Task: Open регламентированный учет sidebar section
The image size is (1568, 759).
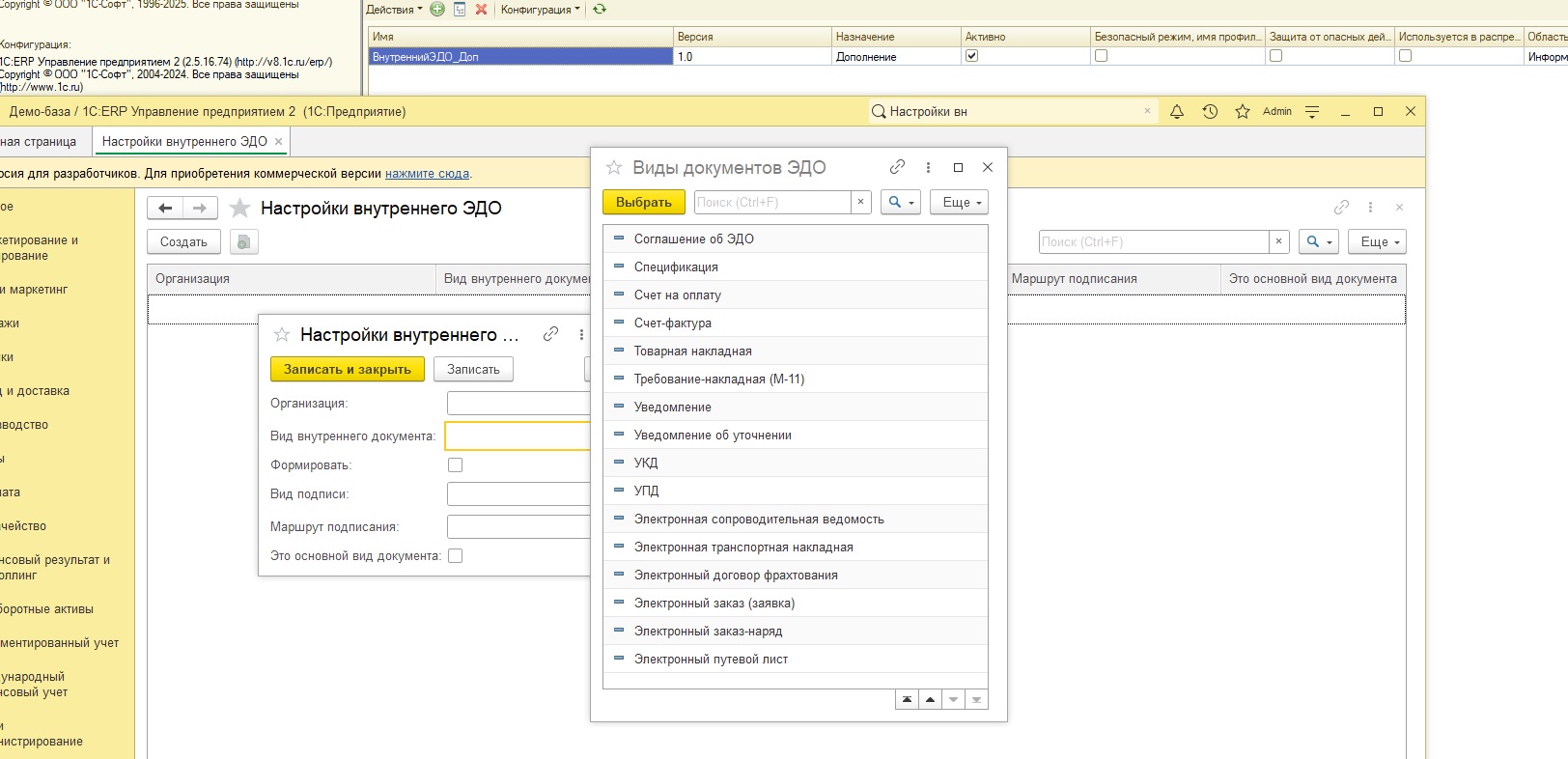Action: [x=59, y=643]
